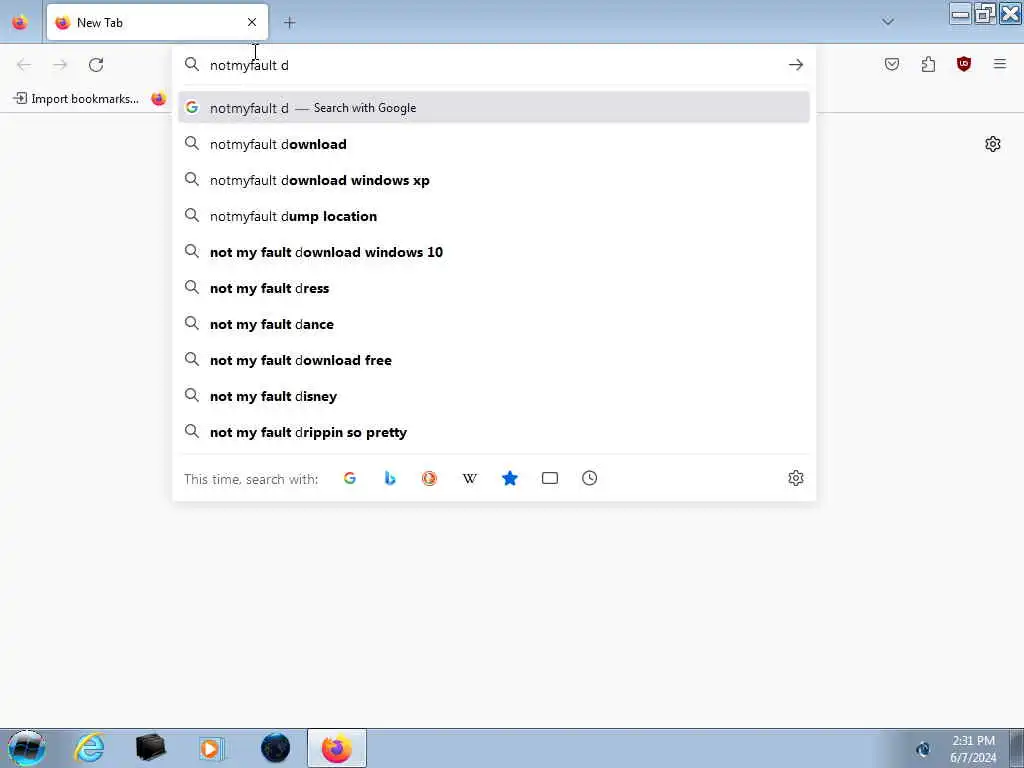This screenshot has width=1024, height=768.
Task: Search this time with Bing icon
Action: 390,479
